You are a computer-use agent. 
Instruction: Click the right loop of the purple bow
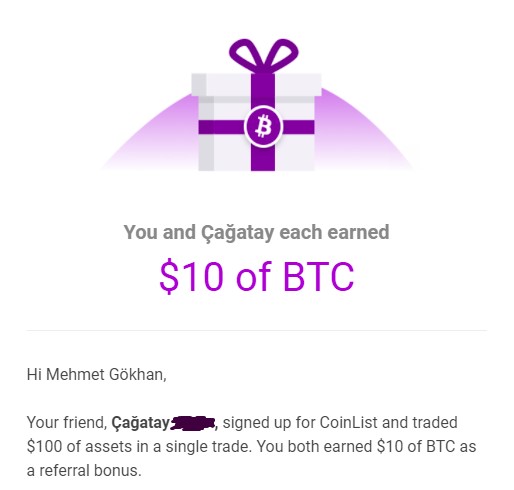pyautogui.click(x=282, y=54)
